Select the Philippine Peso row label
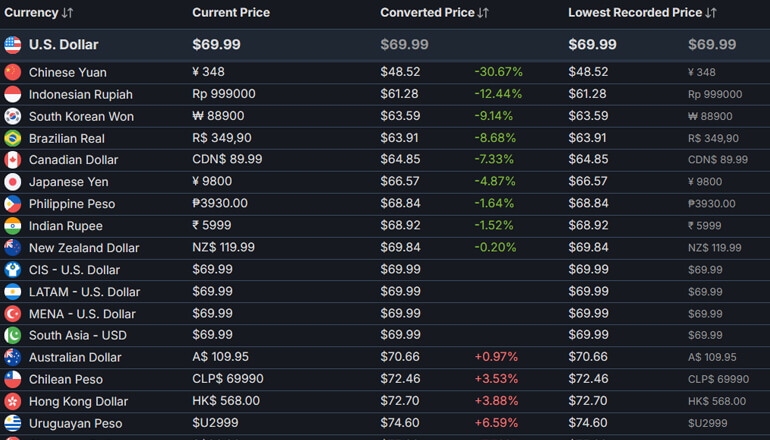Image resolution: width=770 pixels, height=440 pixels. pyautogui.click(x=71, y=204)
